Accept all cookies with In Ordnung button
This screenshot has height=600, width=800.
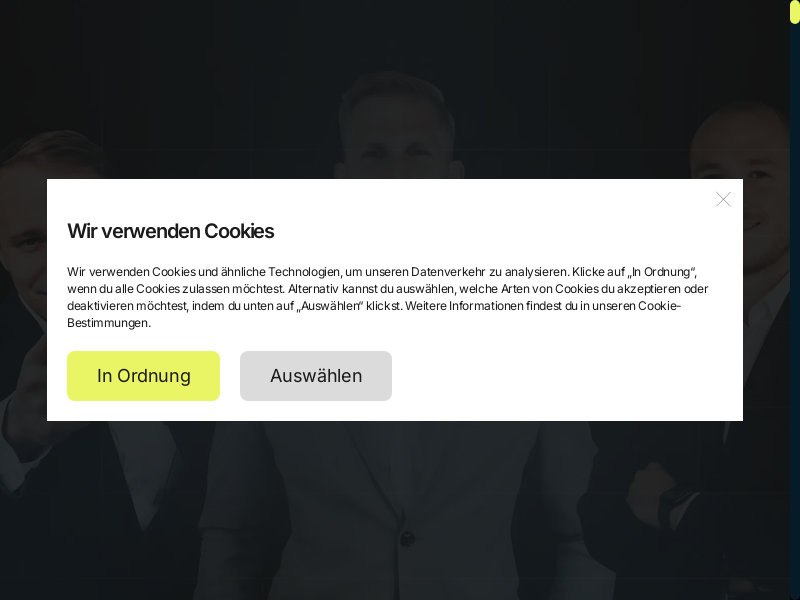pos(143,376)
